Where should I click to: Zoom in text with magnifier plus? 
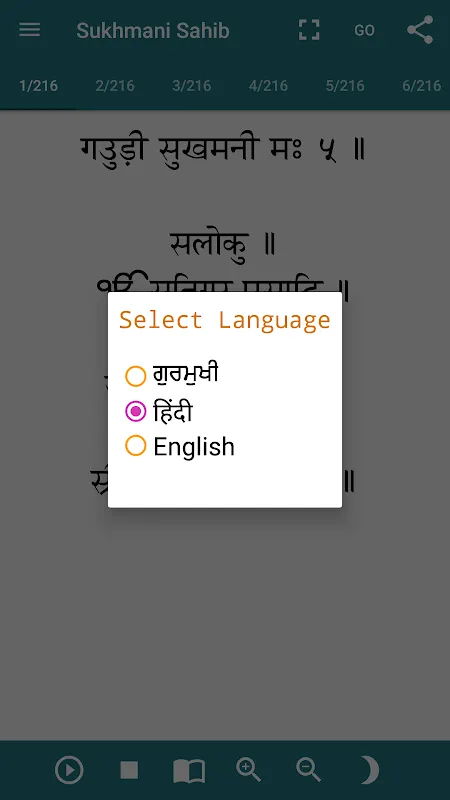pyautogui.click(x=248, y=769)
